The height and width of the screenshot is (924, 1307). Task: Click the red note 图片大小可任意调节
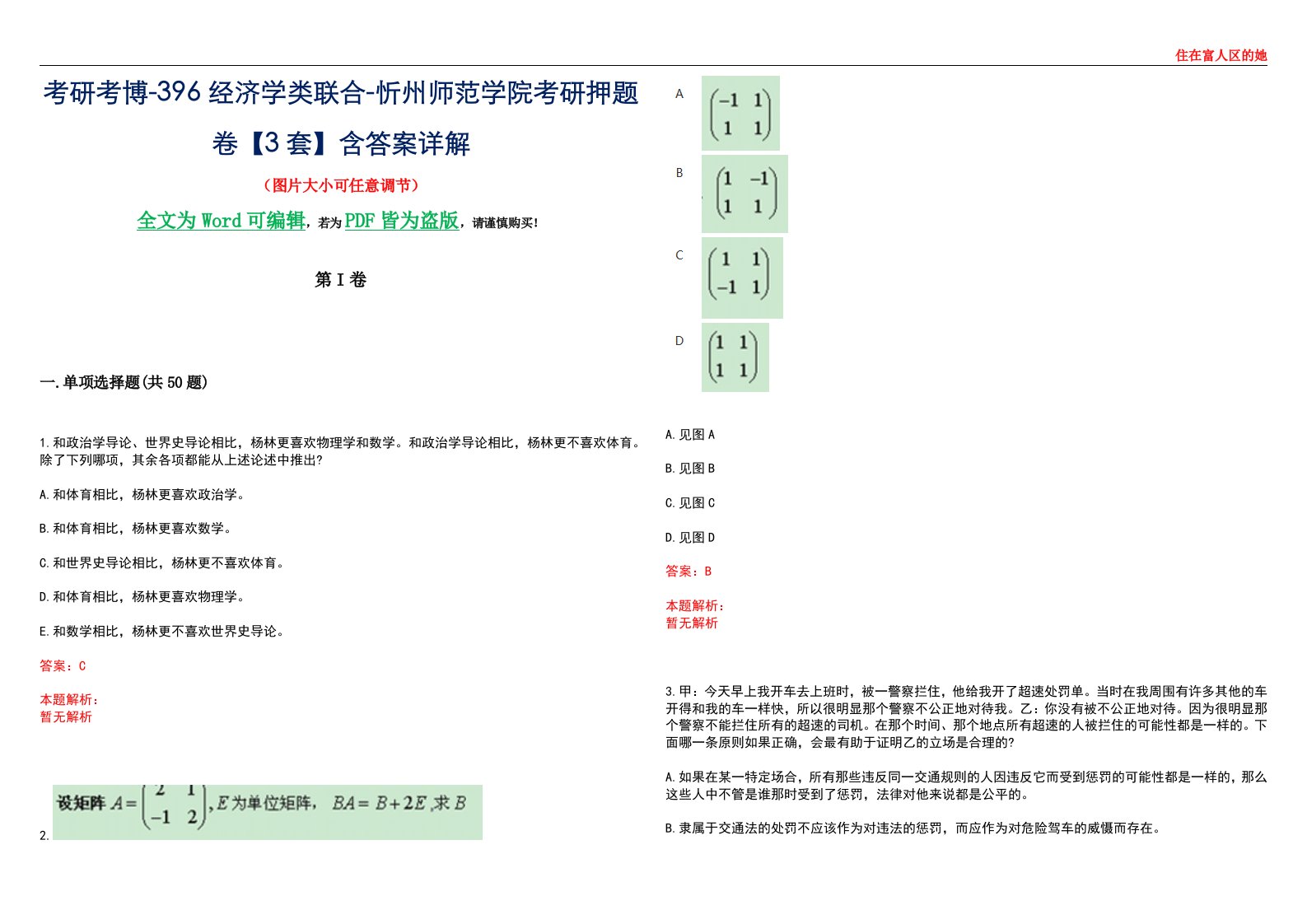click(340, 185)
